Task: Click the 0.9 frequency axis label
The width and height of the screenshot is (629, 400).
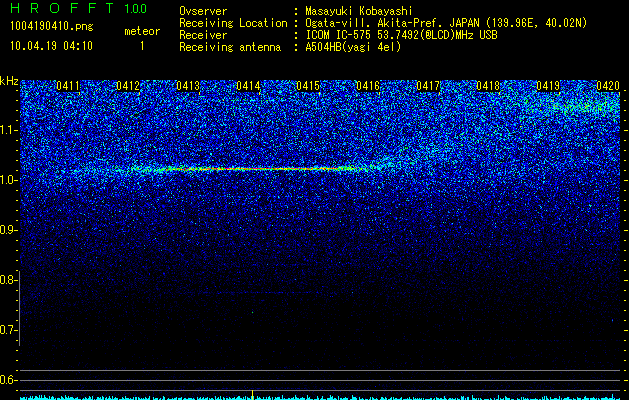Action: (7, 230)
